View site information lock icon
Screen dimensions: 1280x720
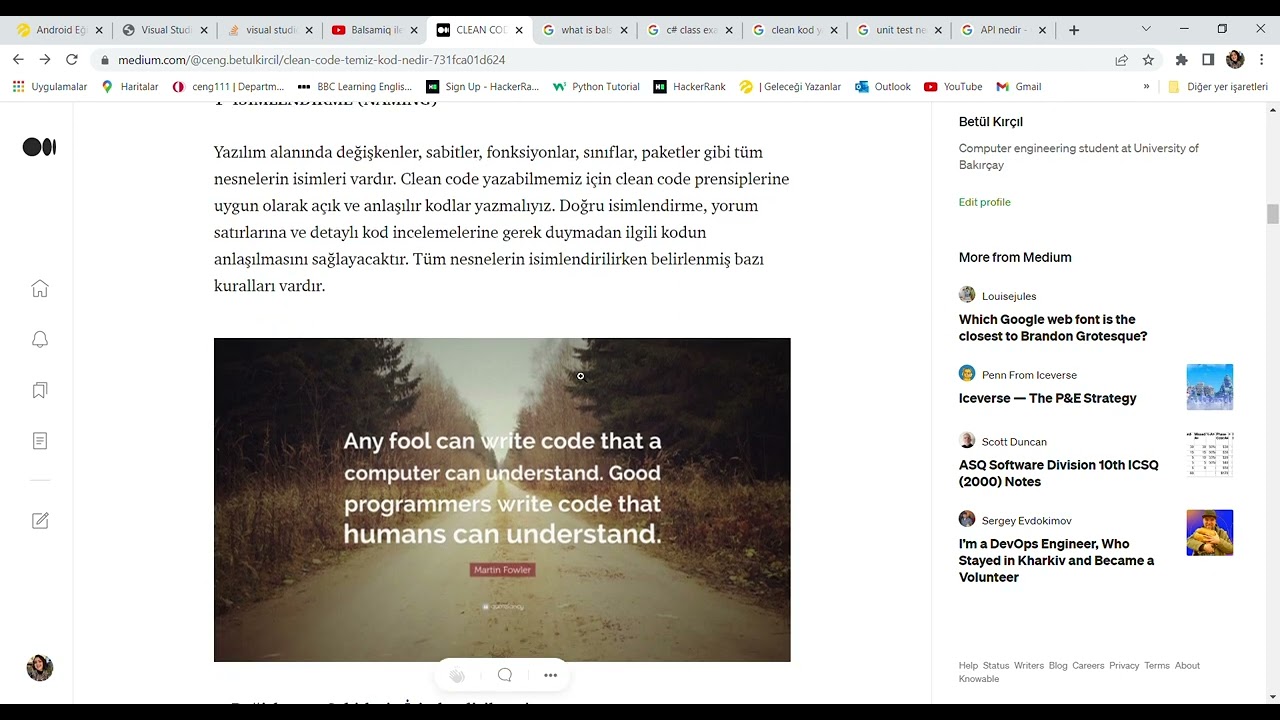(105, 60)
